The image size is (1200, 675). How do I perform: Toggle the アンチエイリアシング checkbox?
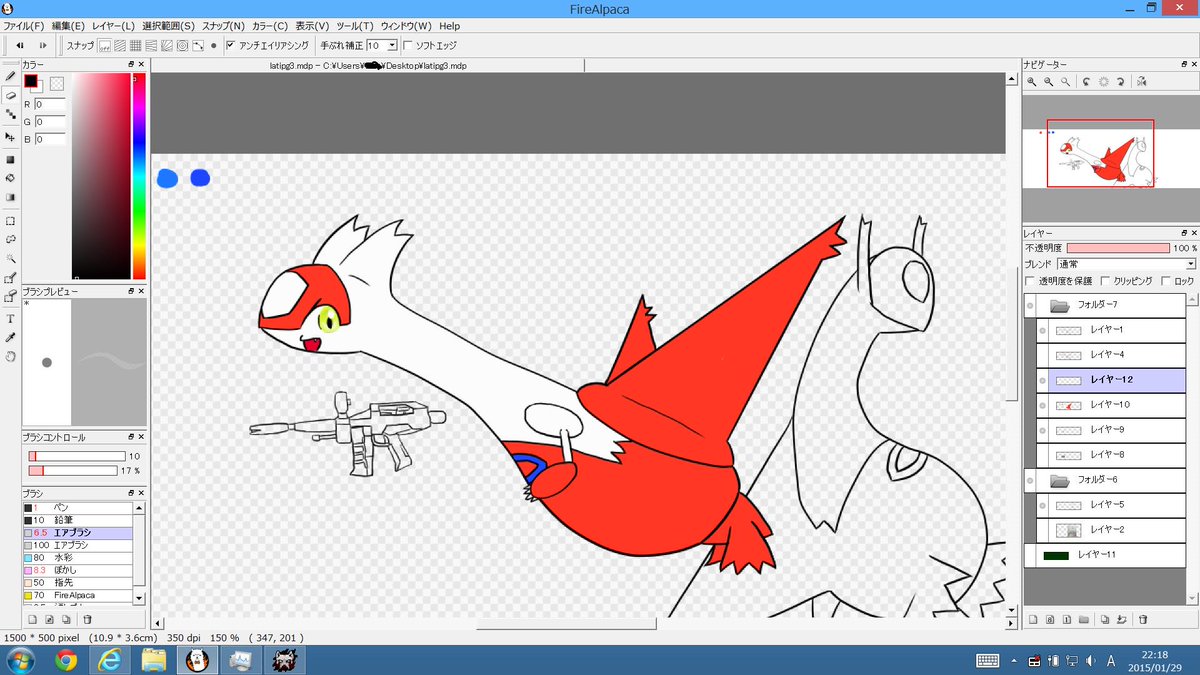pos(231,45)
